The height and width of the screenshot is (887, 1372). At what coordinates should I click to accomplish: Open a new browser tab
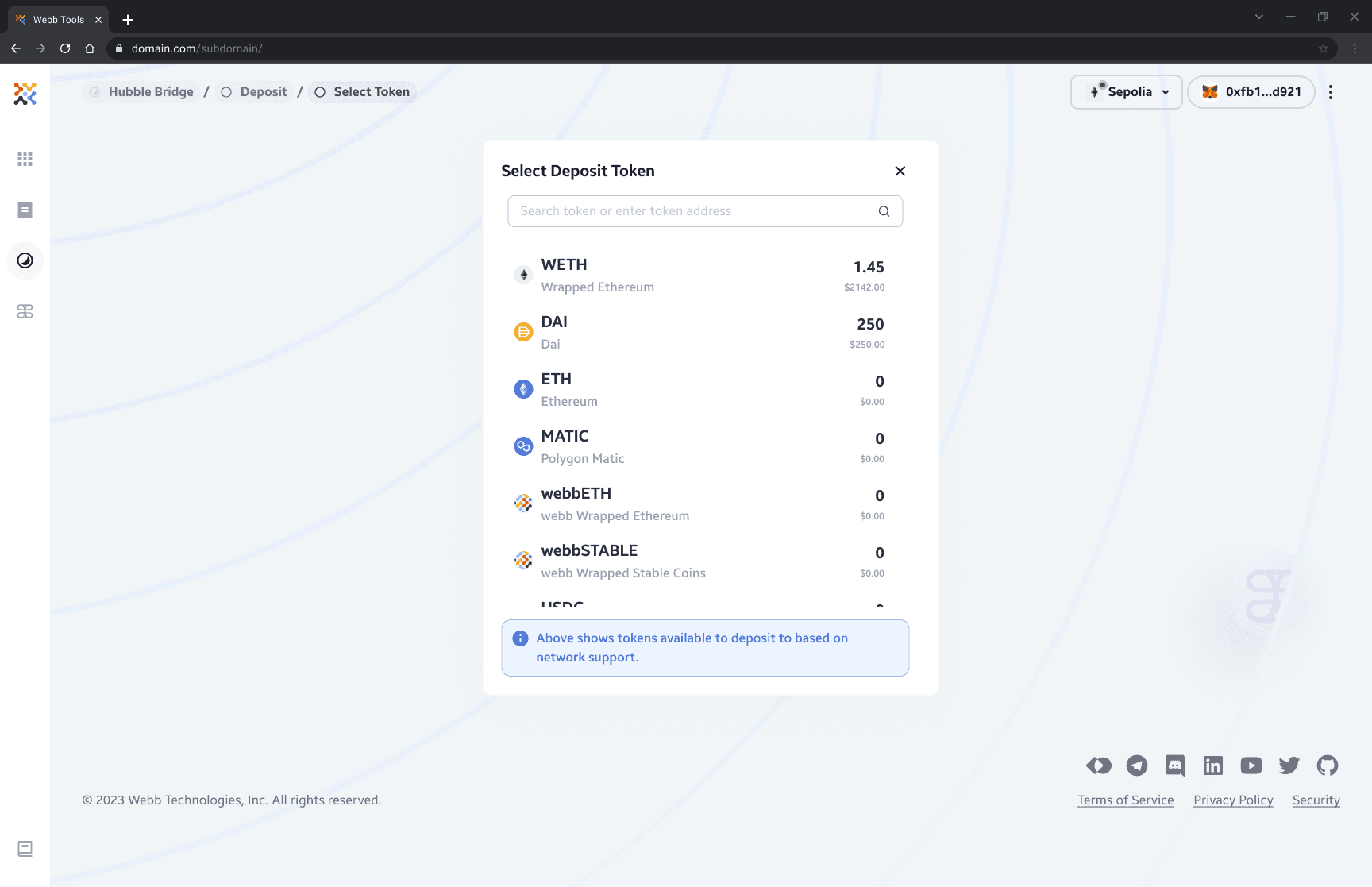[128, 20]
